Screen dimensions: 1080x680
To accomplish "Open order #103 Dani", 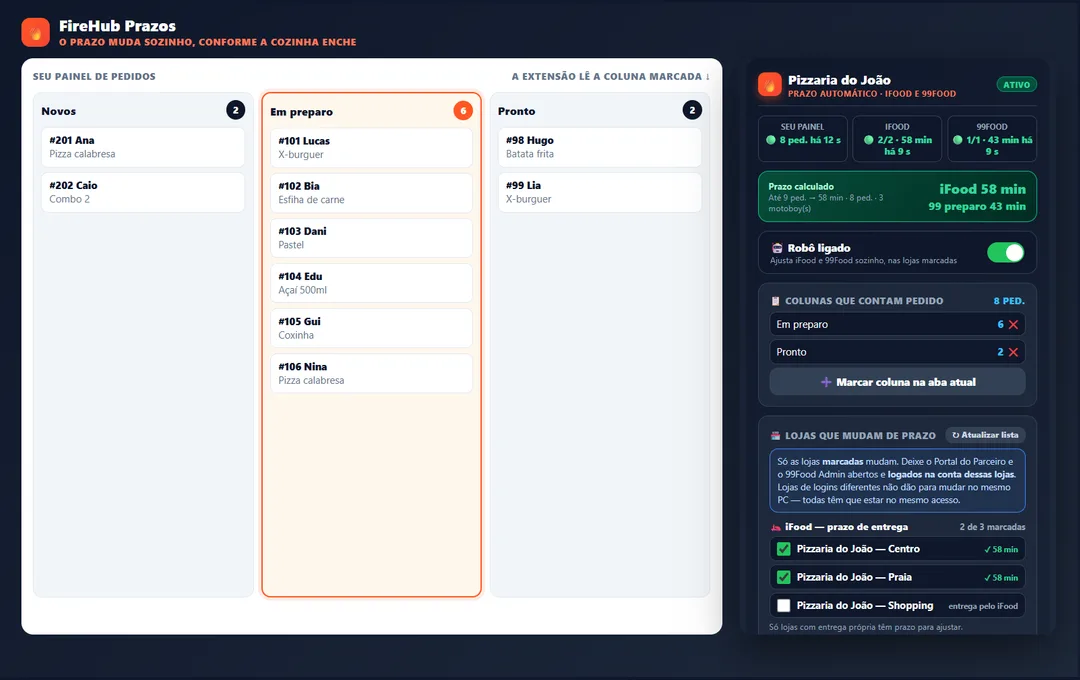I will [371, 238].
